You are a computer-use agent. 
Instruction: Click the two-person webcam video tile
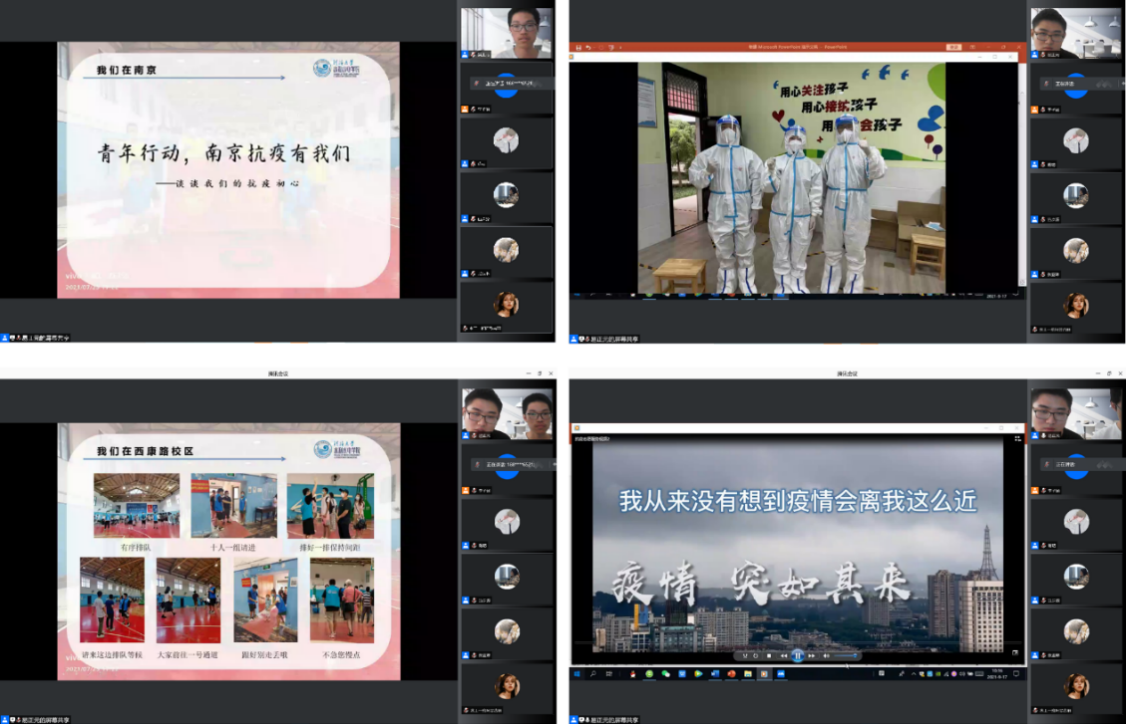[508, 413]
